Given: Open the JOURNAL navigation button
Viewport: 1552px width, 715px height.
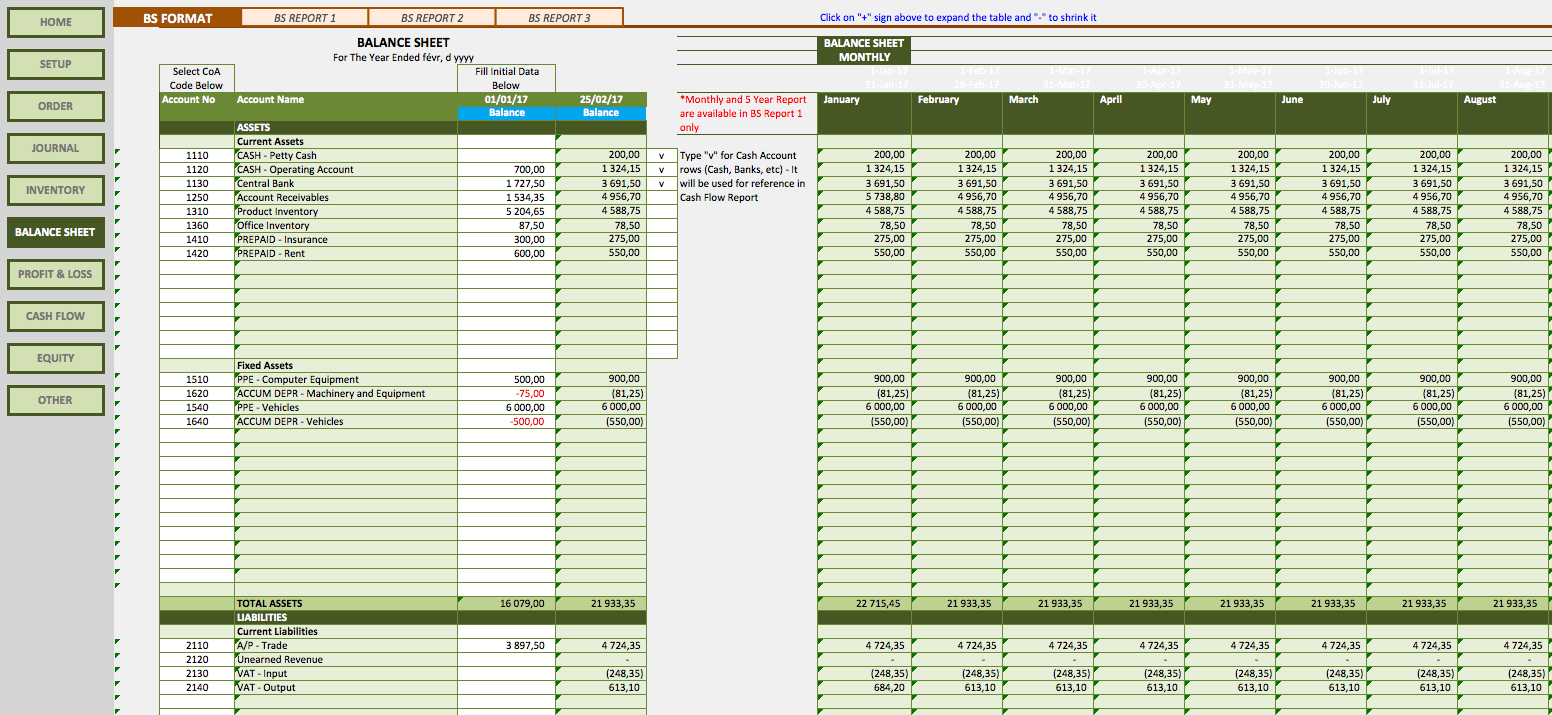Looking at the screenshot, I should (56, 148).
